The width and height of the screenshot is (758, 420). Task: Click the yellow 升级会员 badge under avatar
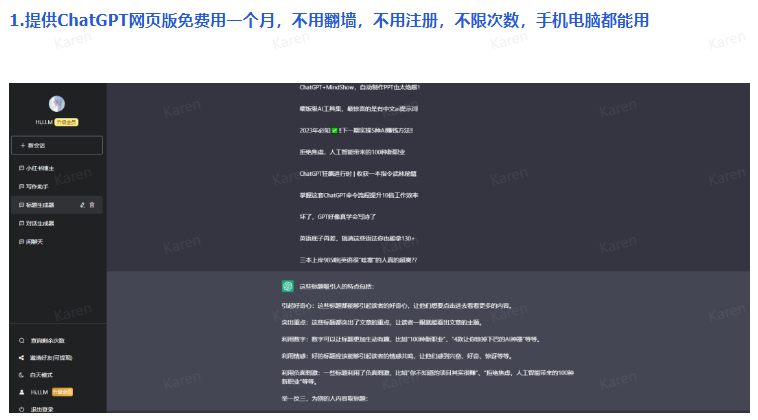(x=66, y=122)
